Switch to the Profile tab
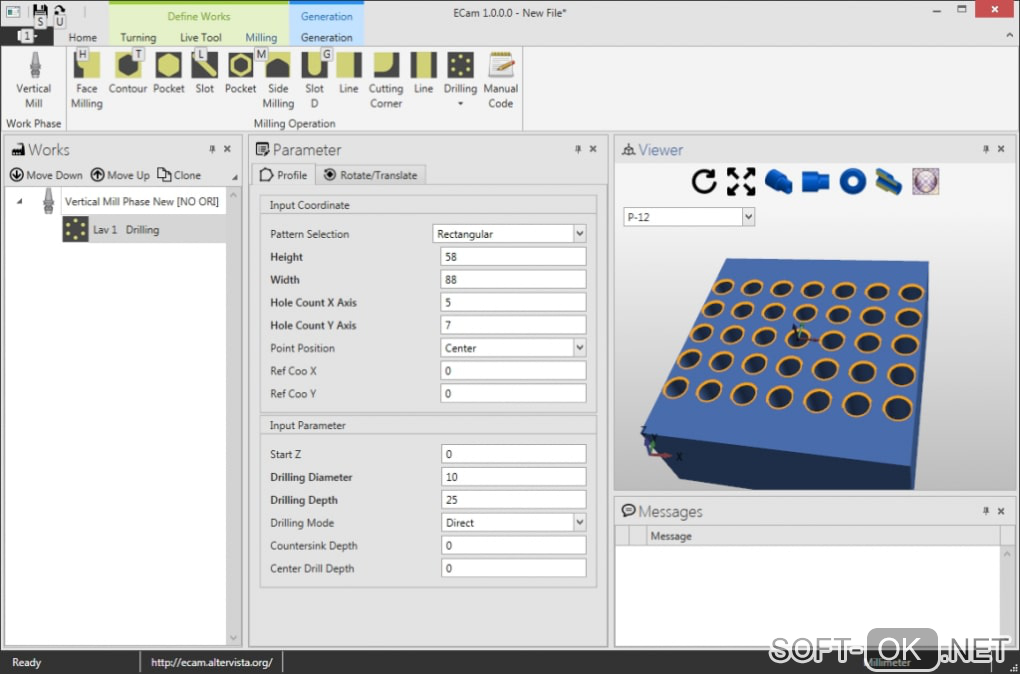This screenshot has height=674, width=1020. click(x=284, y=175)
